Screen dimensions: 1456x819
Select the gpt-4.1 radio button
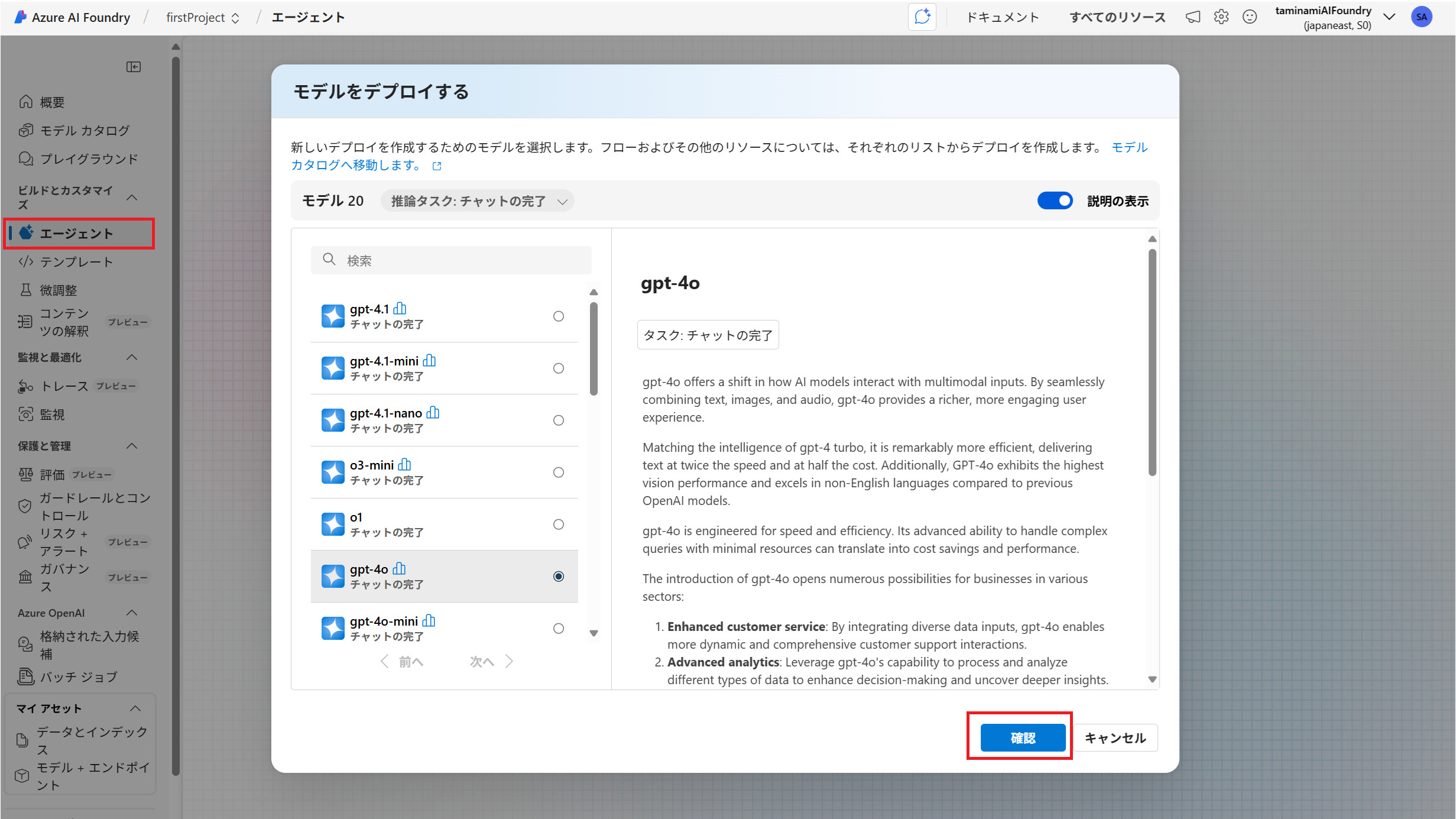558,316
